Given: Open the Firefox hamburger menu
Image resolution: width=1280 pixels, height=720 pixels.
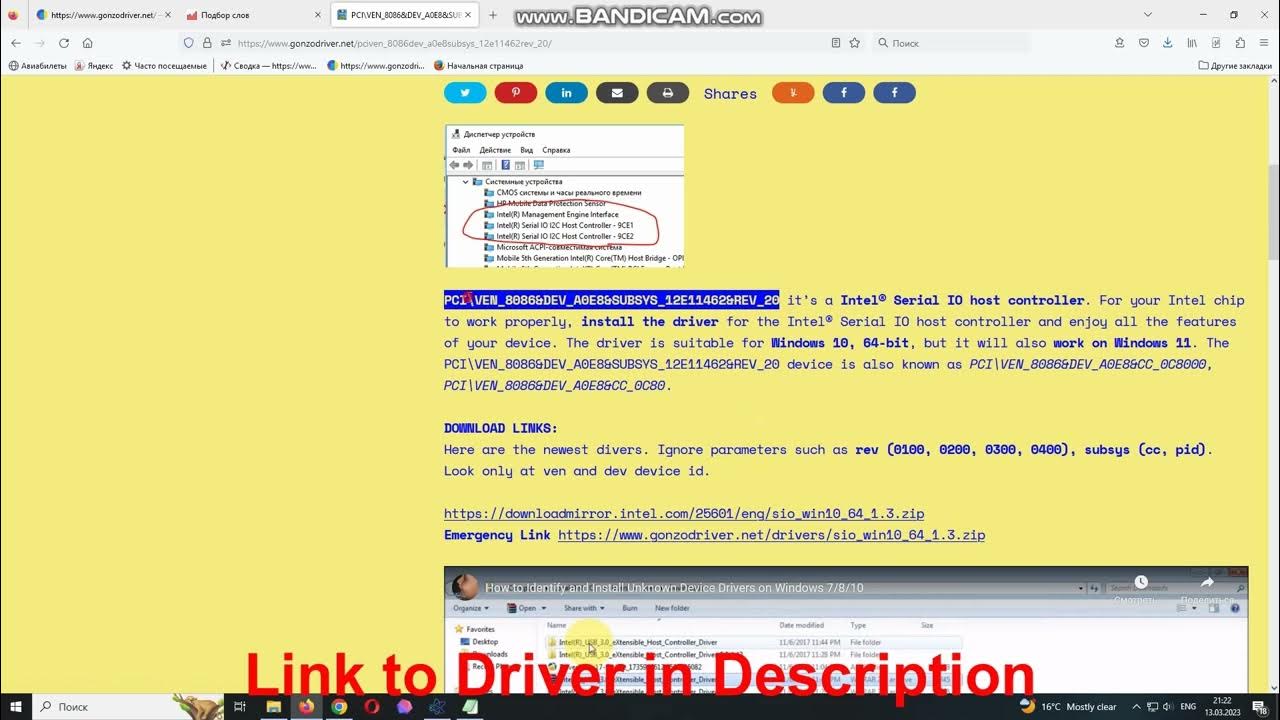Looking at the screenshot, I should 1264,43.
